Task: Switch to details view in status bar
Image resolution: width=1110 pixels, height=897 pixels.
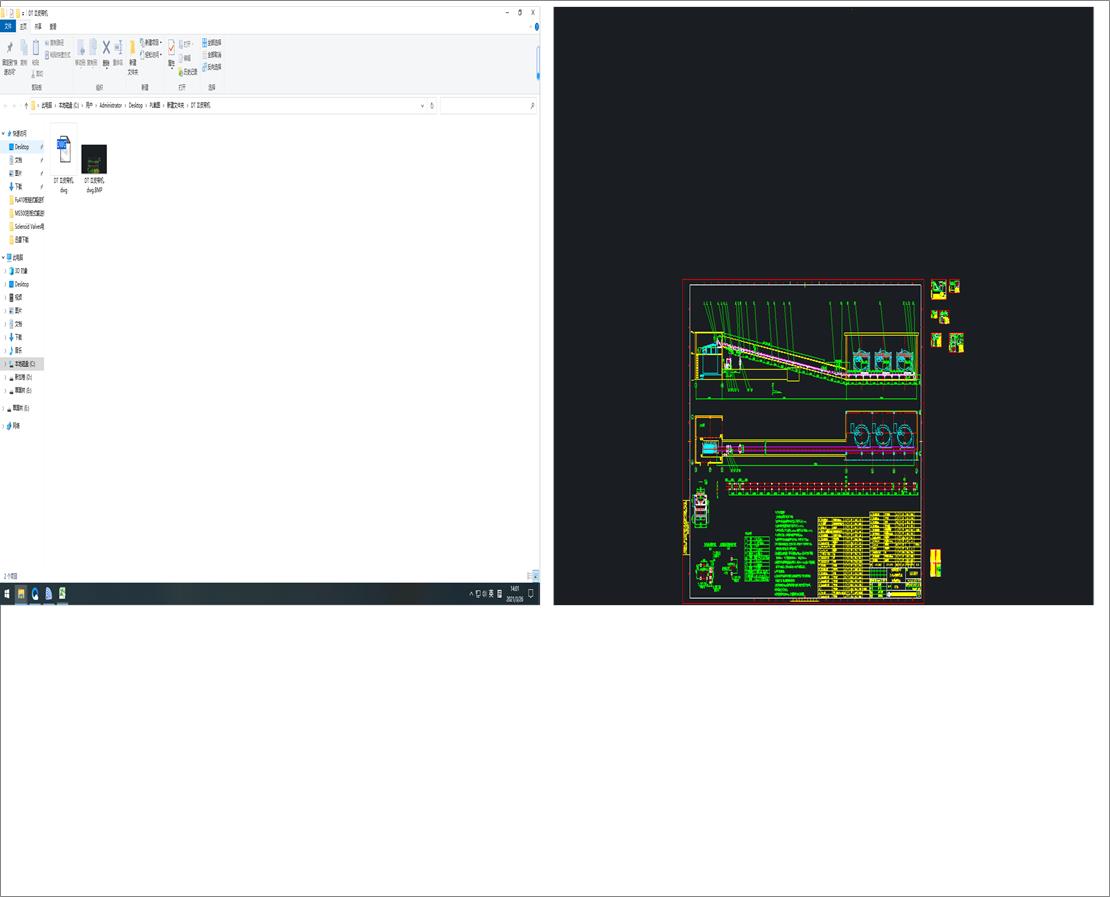Action: (x=527, y=576)
